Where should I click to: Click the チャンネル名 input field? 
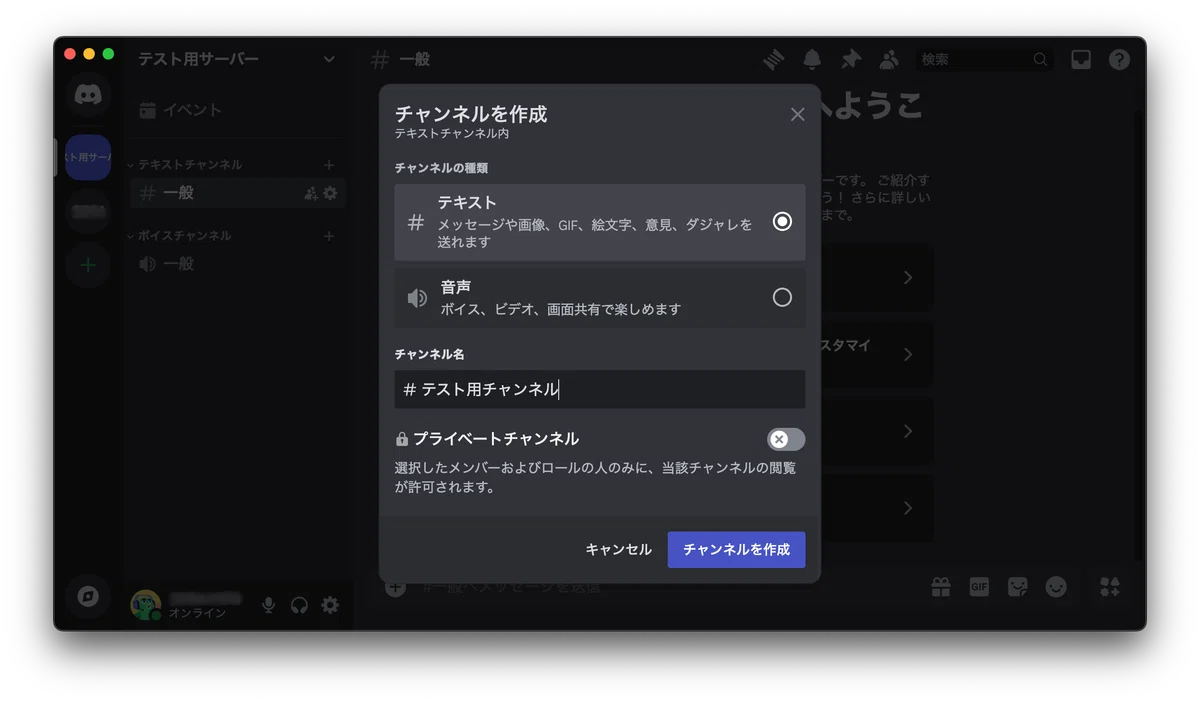(x=600, y=389)
